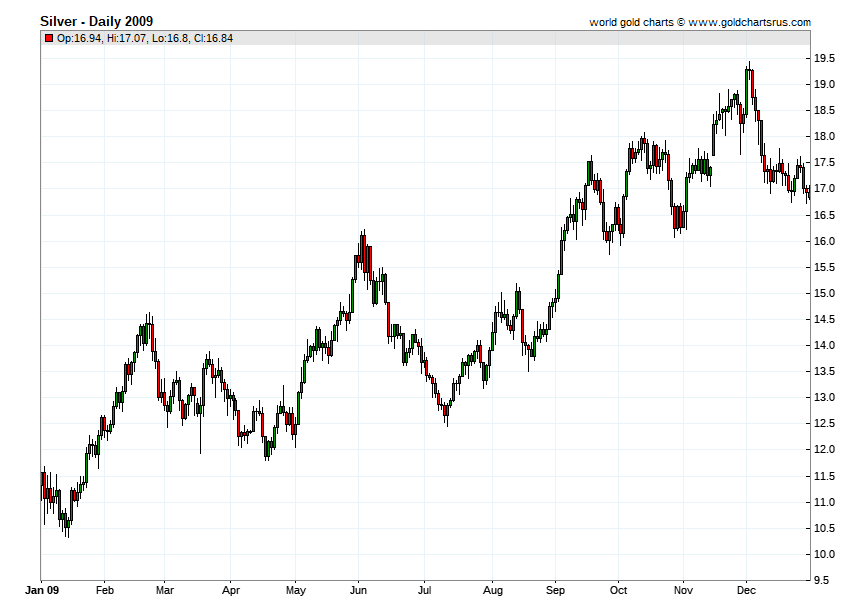This screenshot has height=616, width=850.
Task: Click the 15.0 price axis label
Action: 824,293
